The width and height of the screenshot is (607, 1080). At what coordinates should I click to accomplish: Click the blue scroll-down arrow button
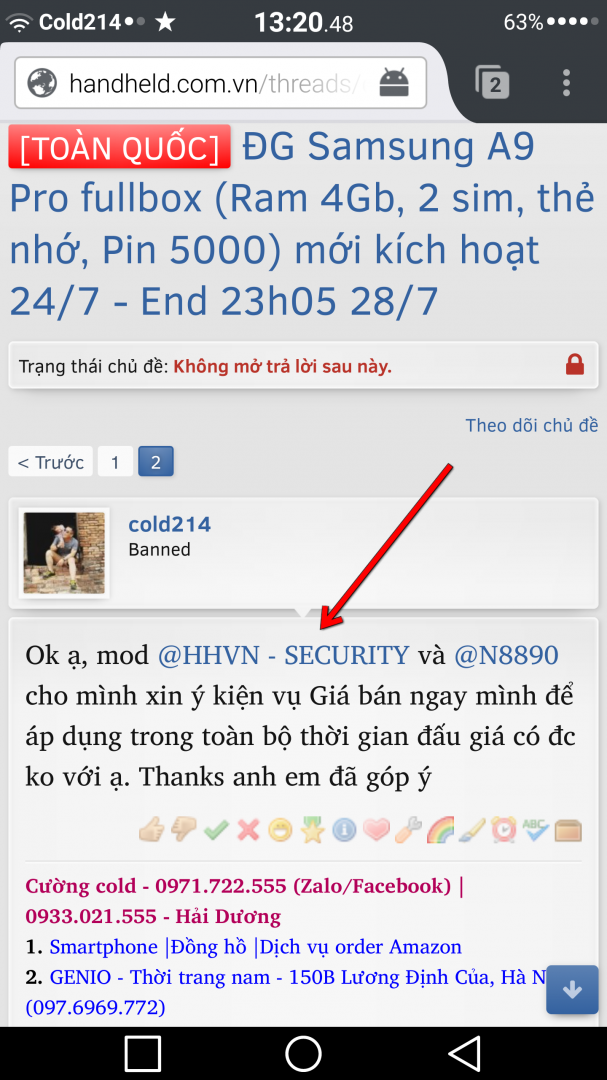point(572,990)
